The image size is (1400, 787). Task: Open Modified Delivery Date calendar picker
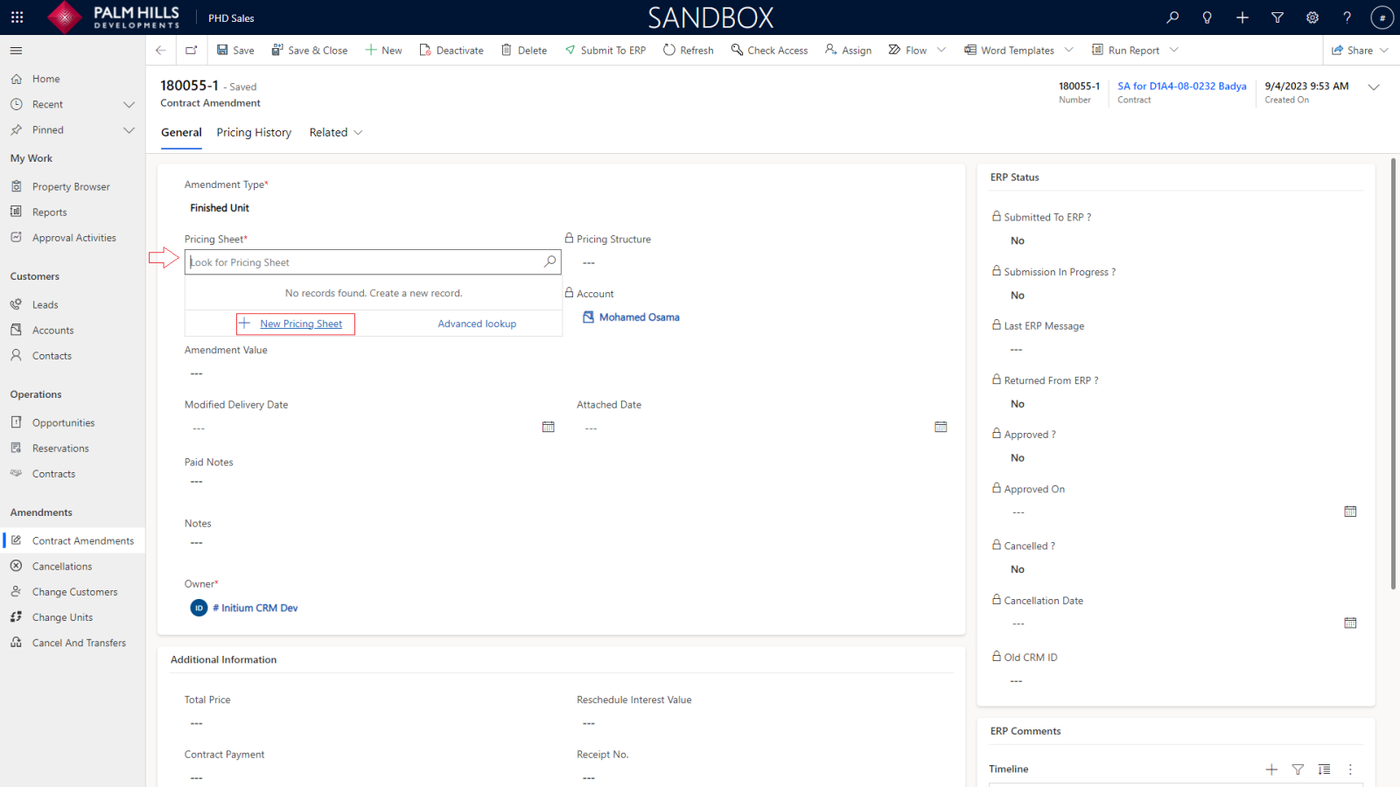[x=548, y=427]
